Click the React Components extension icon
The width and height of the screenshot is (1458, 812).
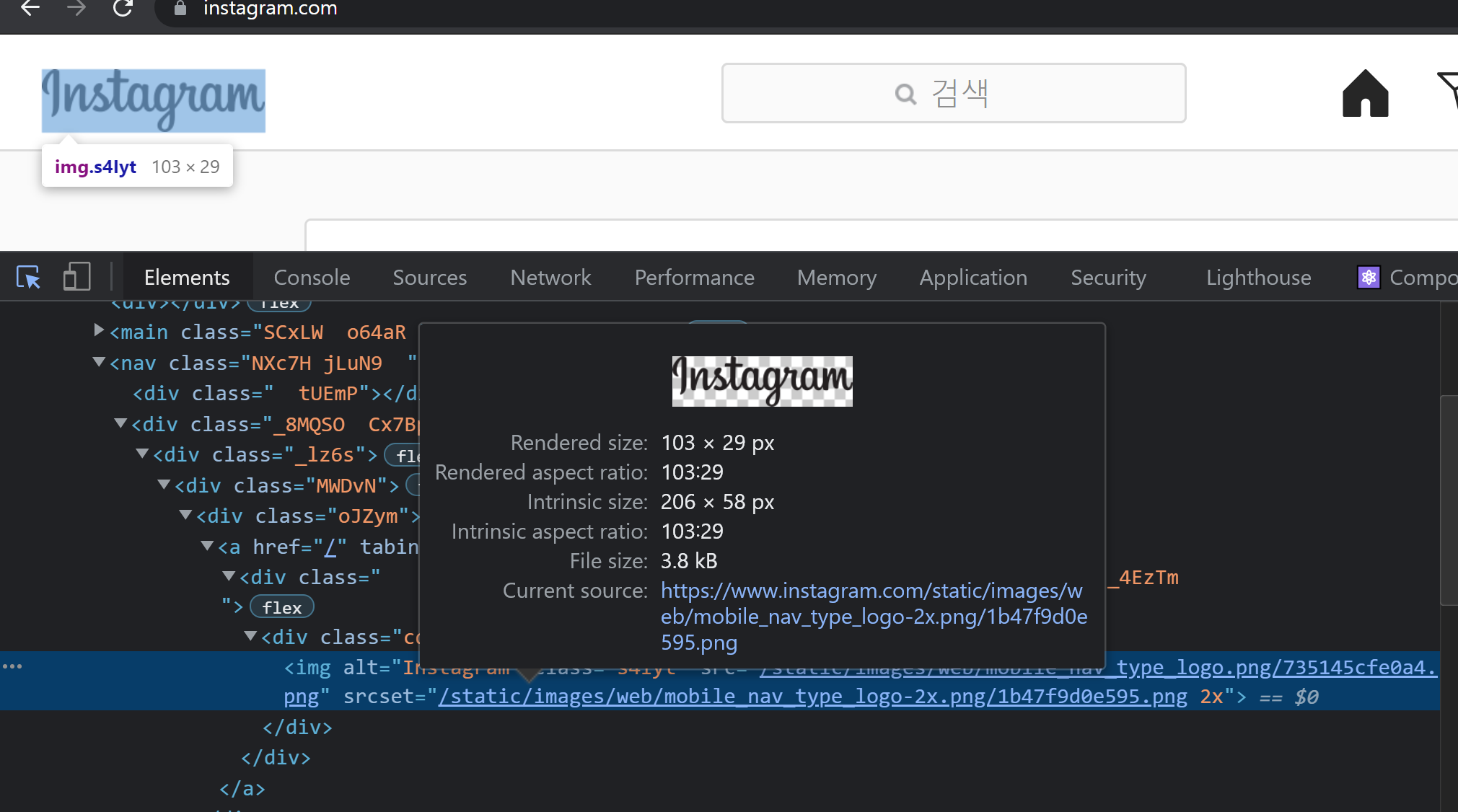click(x=1368, y=277)
